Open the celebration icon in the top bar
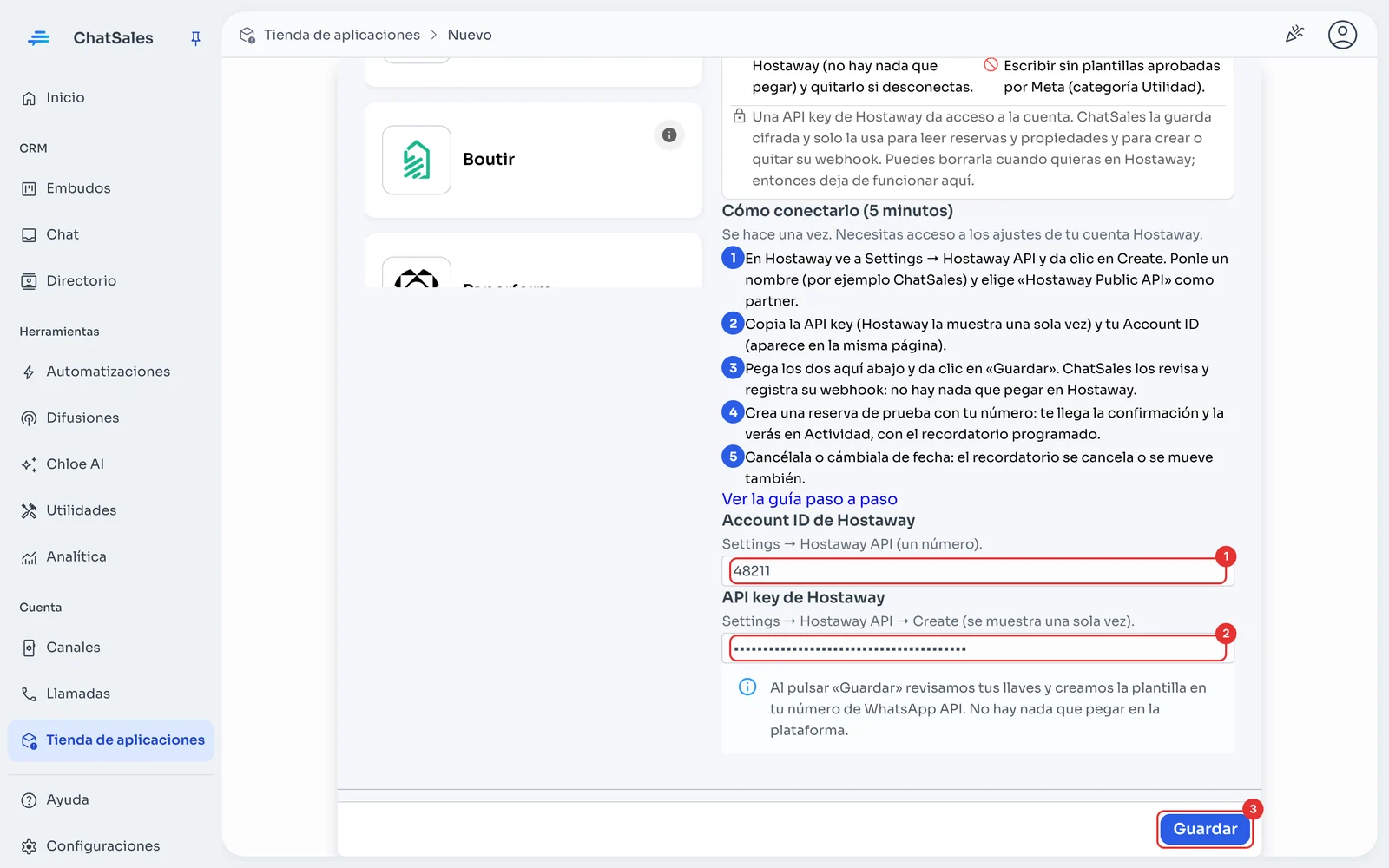This screenshot has width=1389, height=868. click(x=1294, y=35)
